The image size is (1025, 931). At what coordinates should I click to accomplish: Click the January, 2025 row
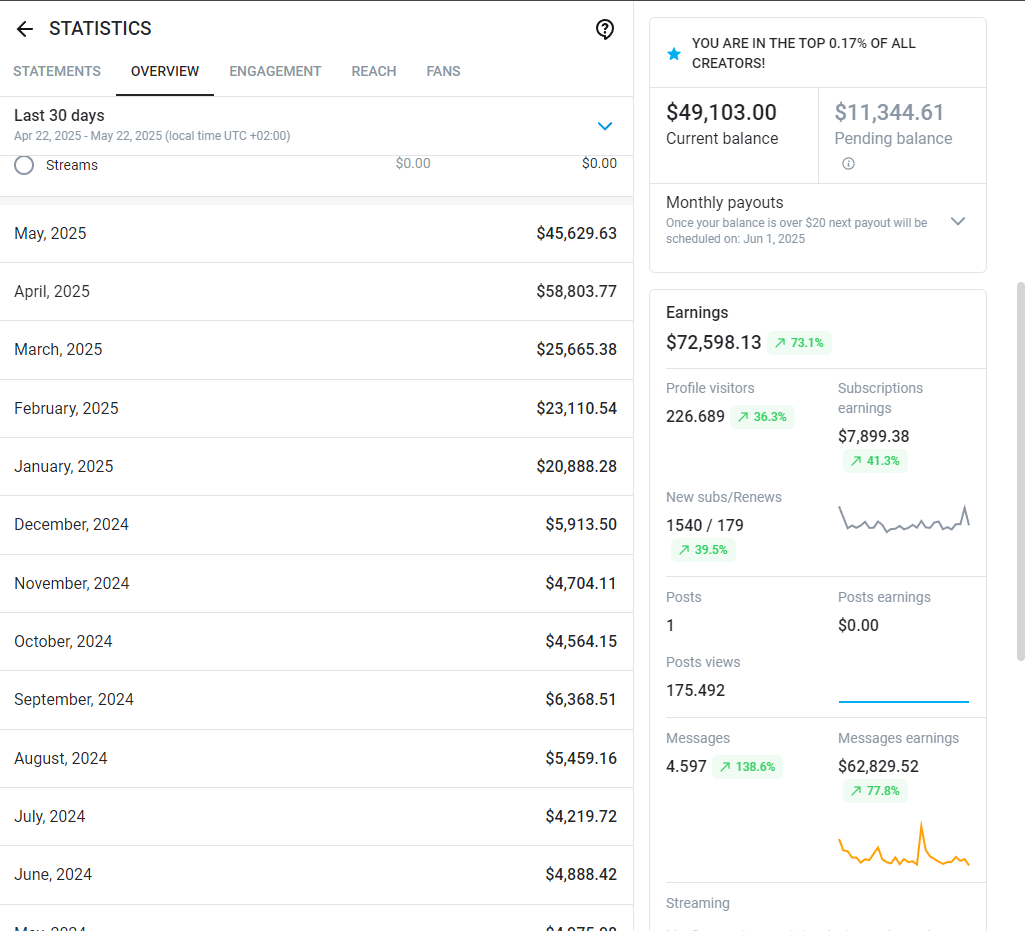tap(316, 467)
